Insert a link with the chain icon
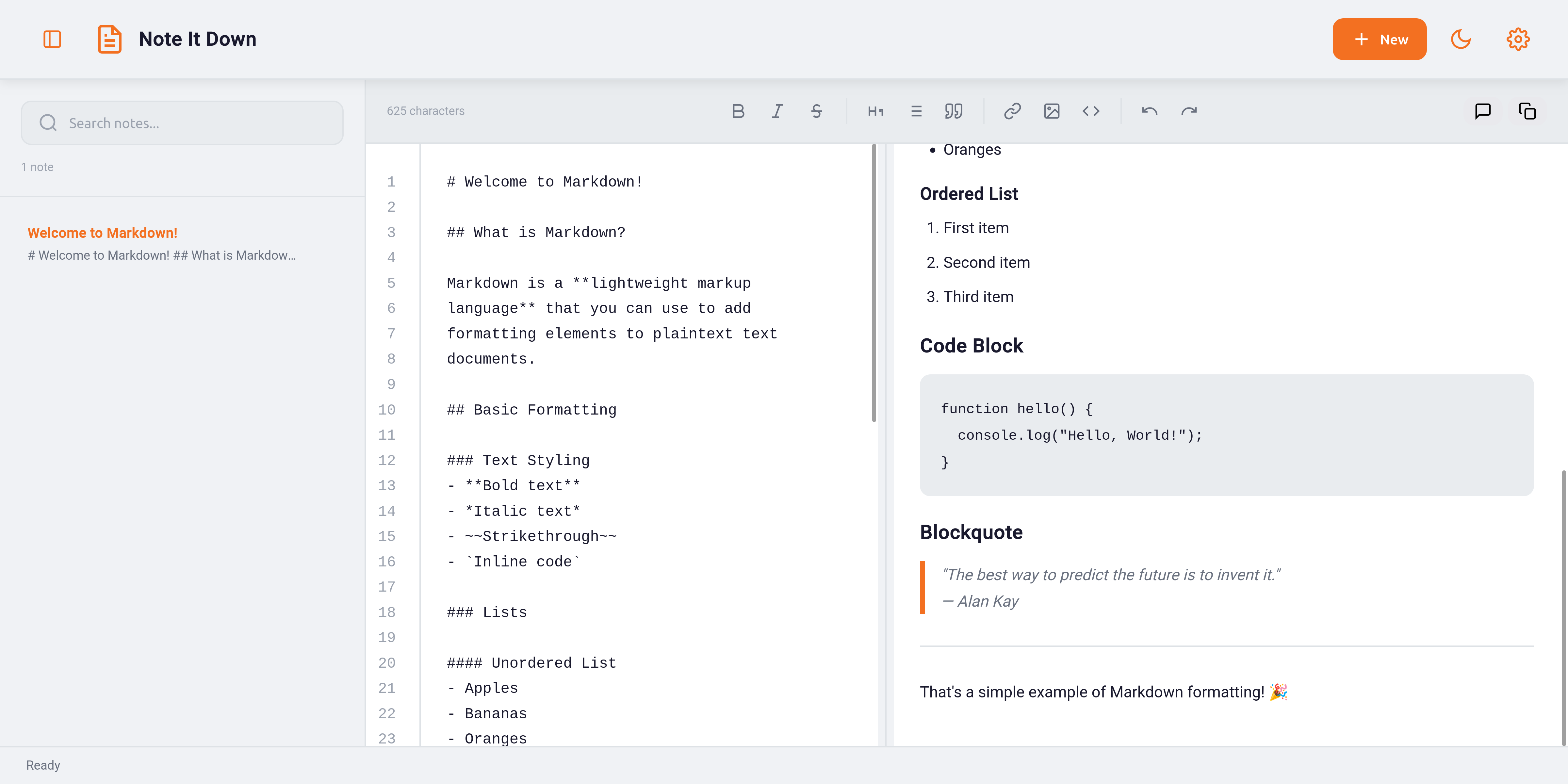The width and height of the screenshot is (1568, 784). [1012, 111]
